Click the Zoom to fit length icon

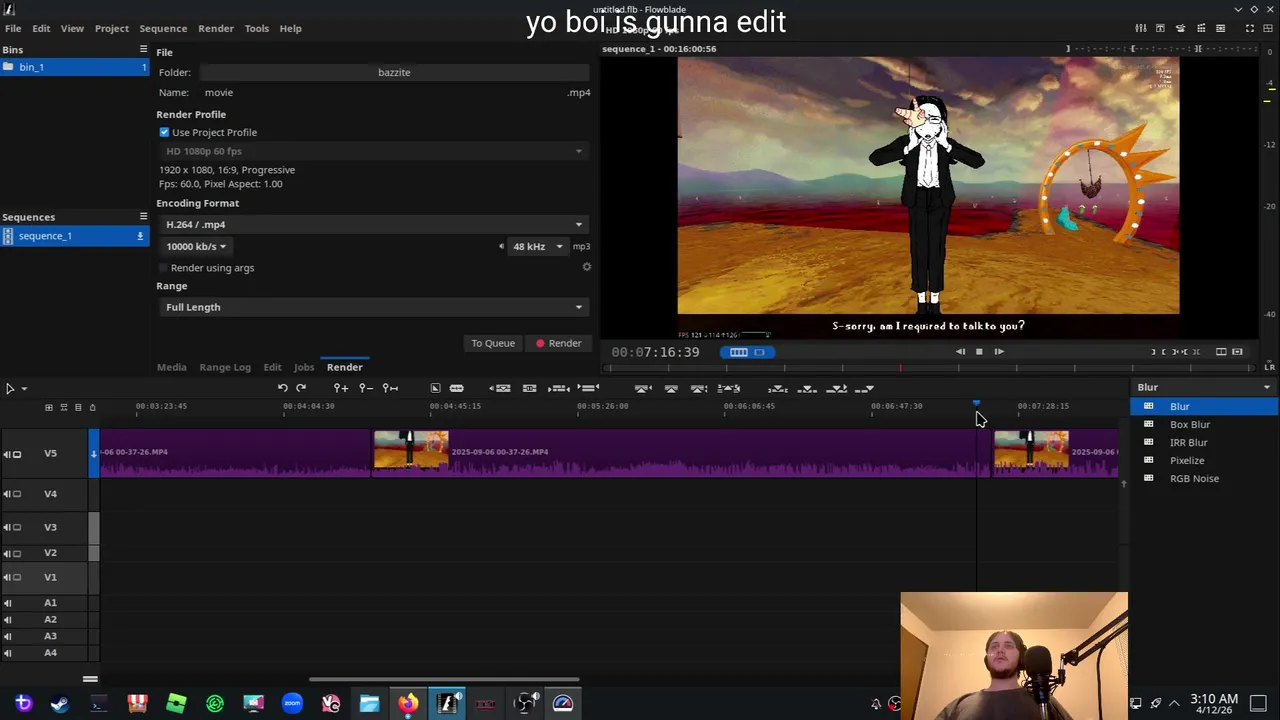(x=391, y=388)
